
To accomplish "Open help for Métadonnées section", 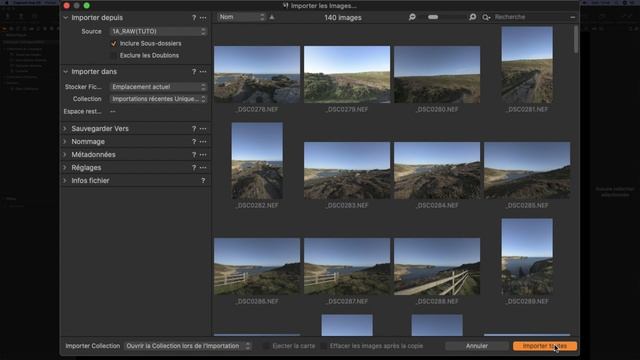I will 194,155.
